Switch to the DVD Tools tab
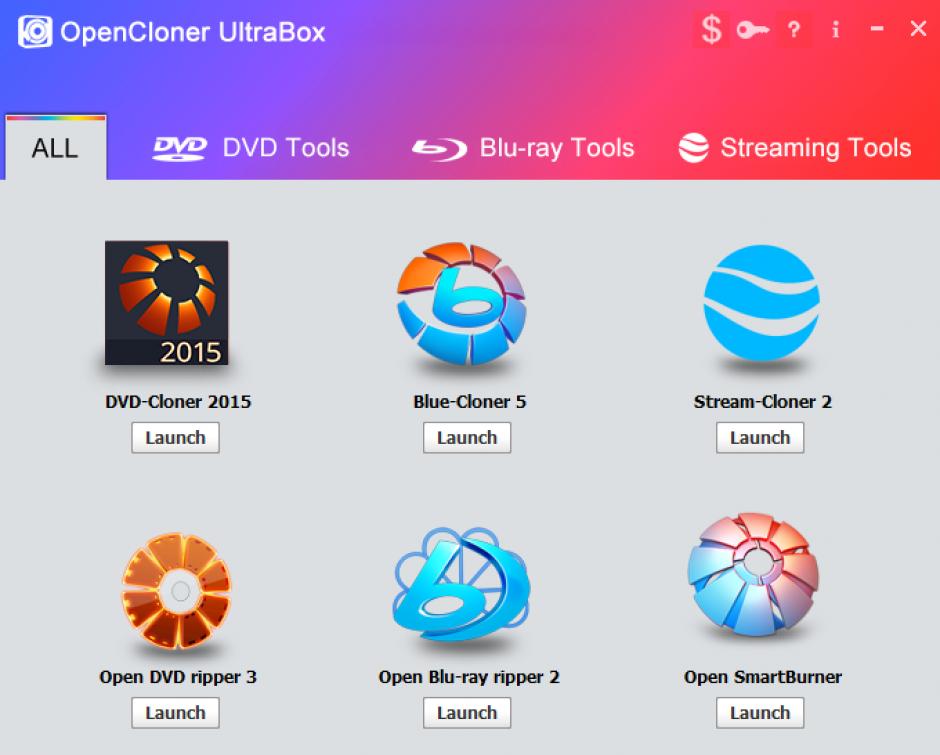The width and height of the screenshot is (940, 755). click(251, 148)
